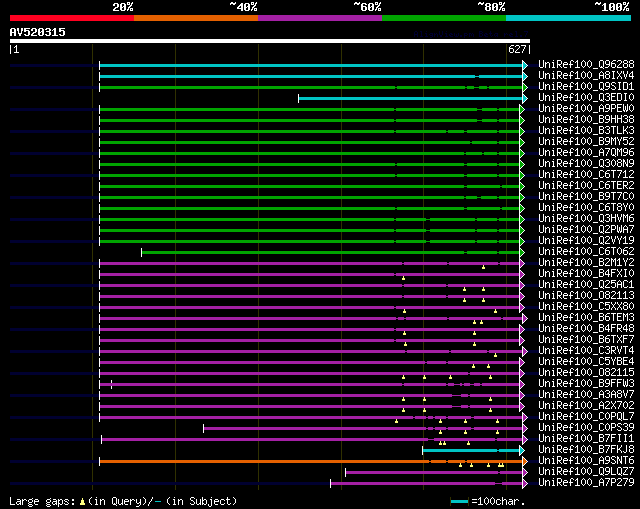Click the UniRef100_B9T7C0 label
This screenshot has width=640, height=509.
tap(586, 197)
